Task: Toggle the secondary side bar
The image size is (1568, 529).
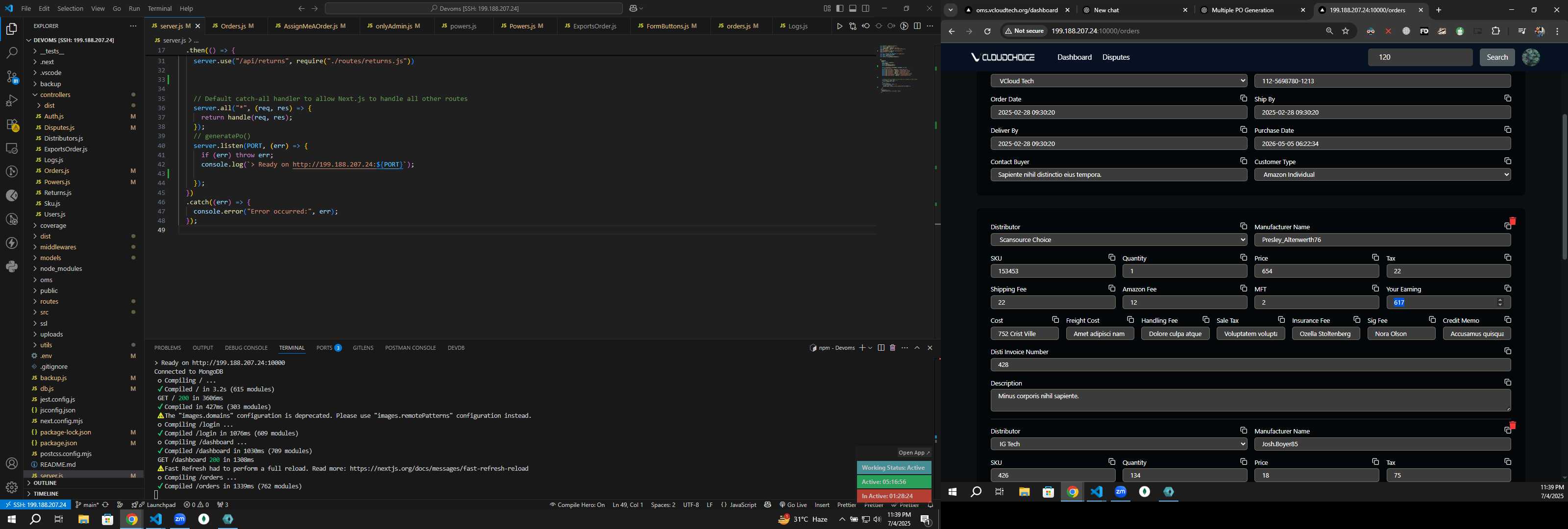Action: (x=865, y=8)
